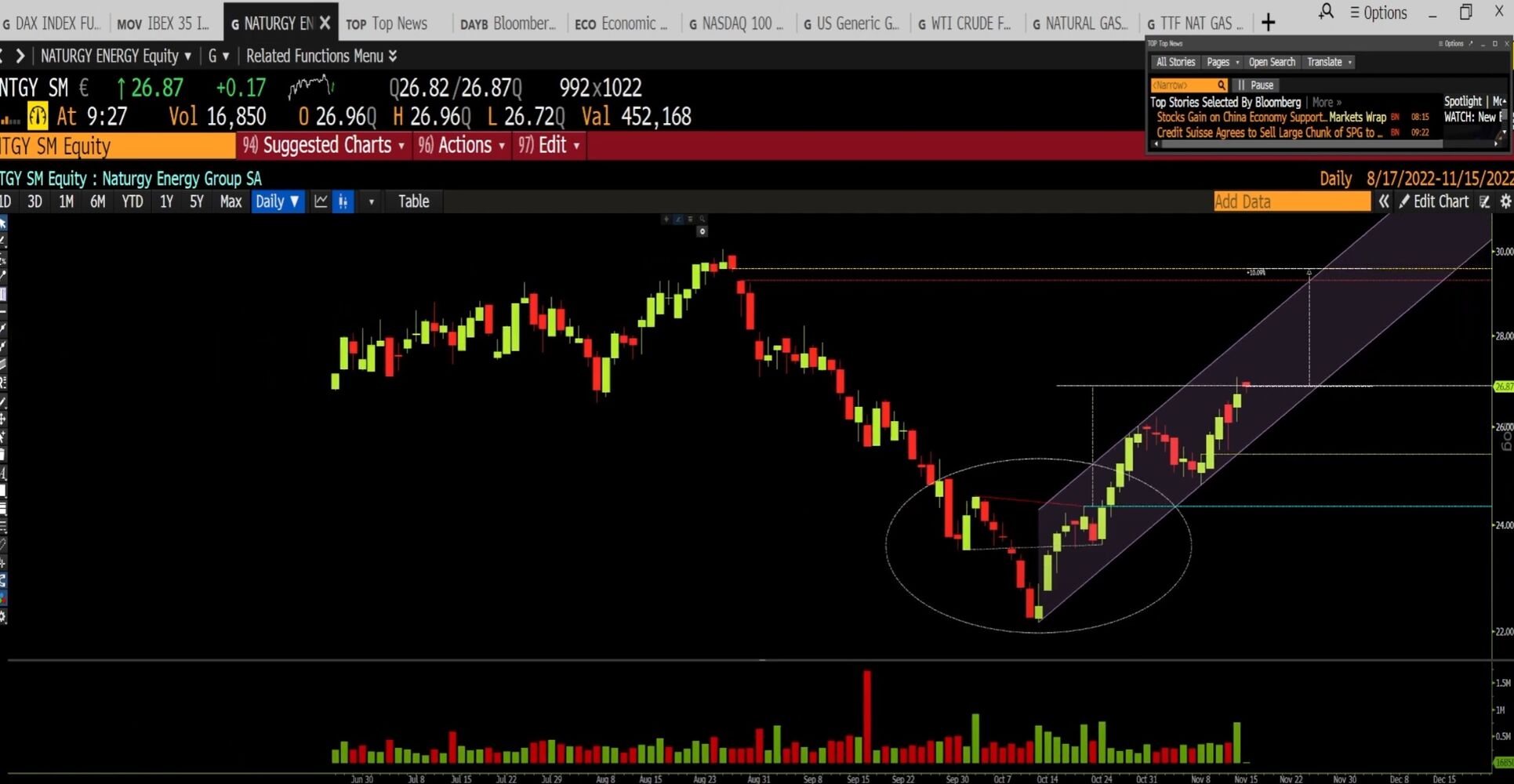The image size is (1514, 784).
Task: Select the candlestick chart type icon
Action: coord(343,201)
